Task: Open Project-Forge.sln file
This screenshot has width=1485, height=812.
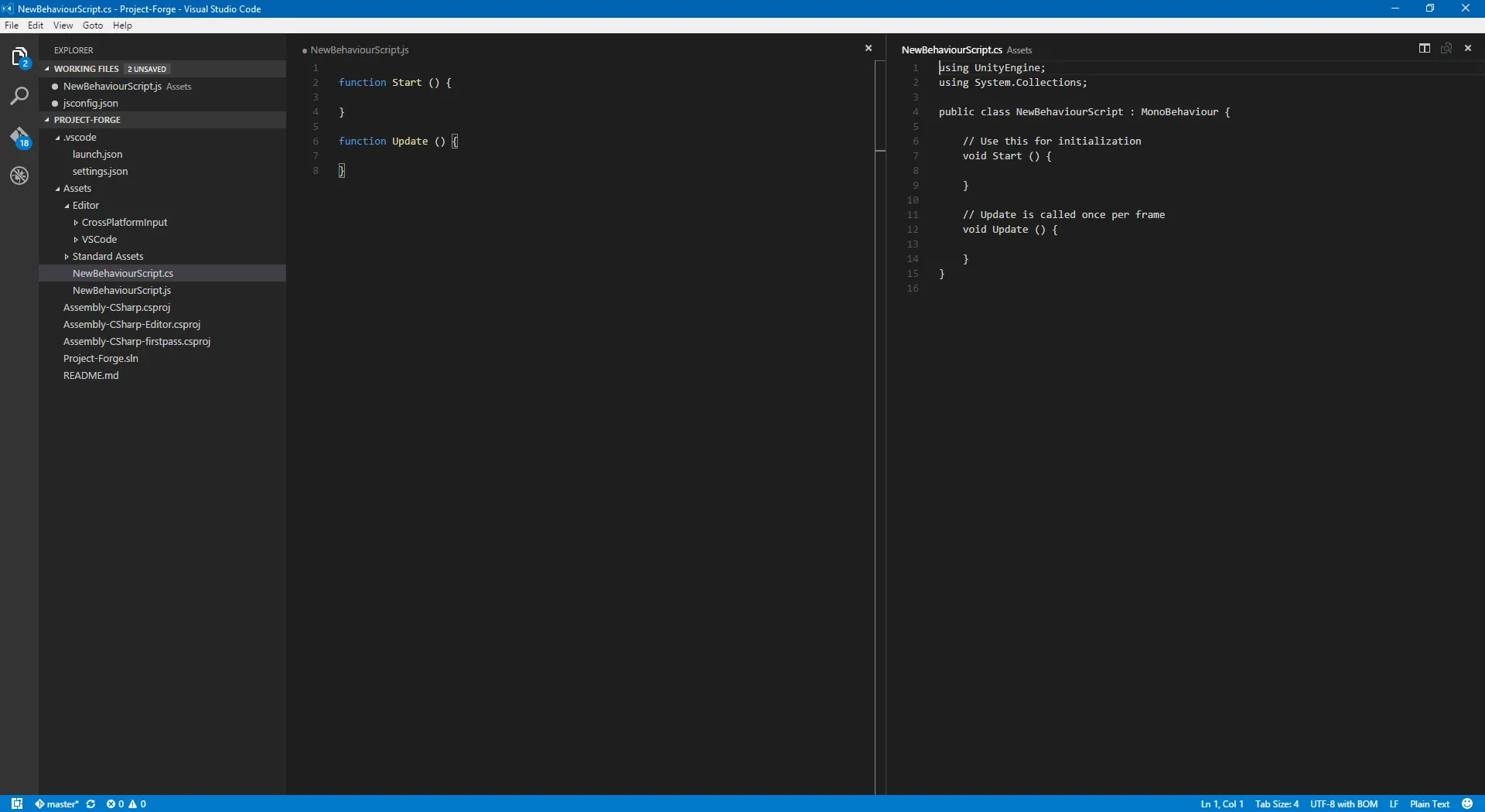Action: (x=162, y=358)
